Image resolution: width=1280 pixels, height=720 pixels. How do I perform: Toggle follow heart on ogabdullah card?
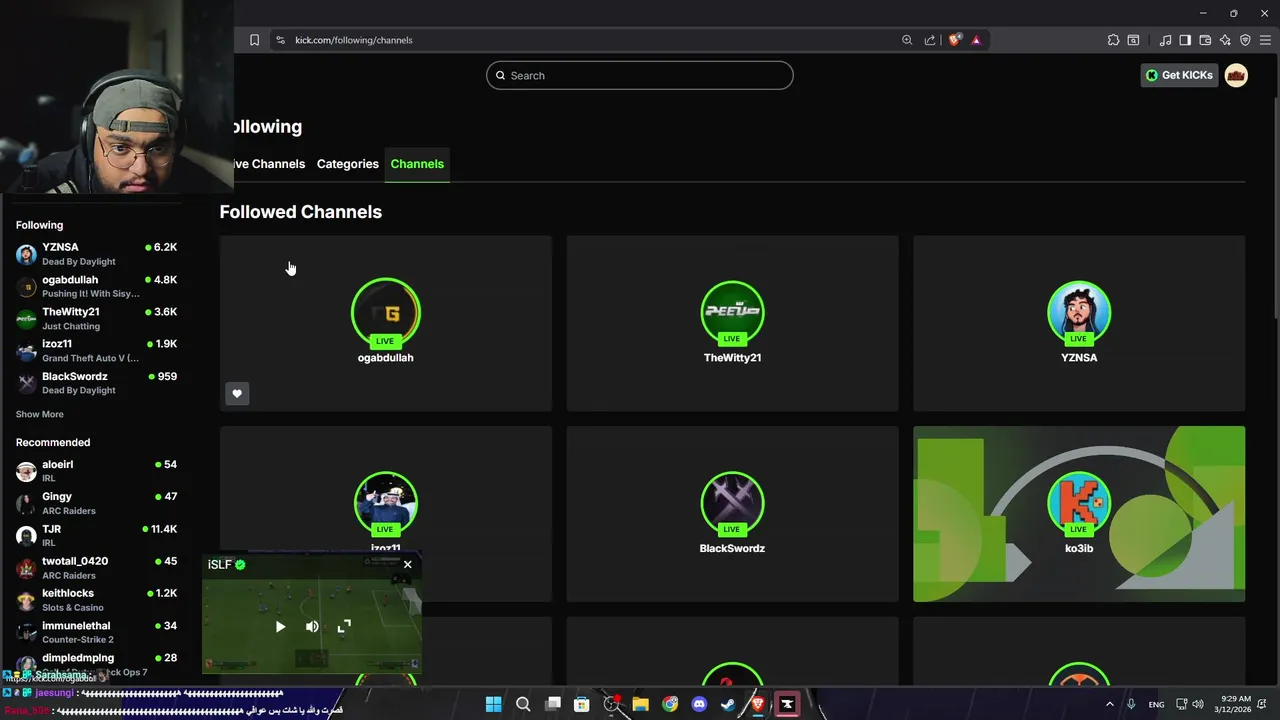237,394
